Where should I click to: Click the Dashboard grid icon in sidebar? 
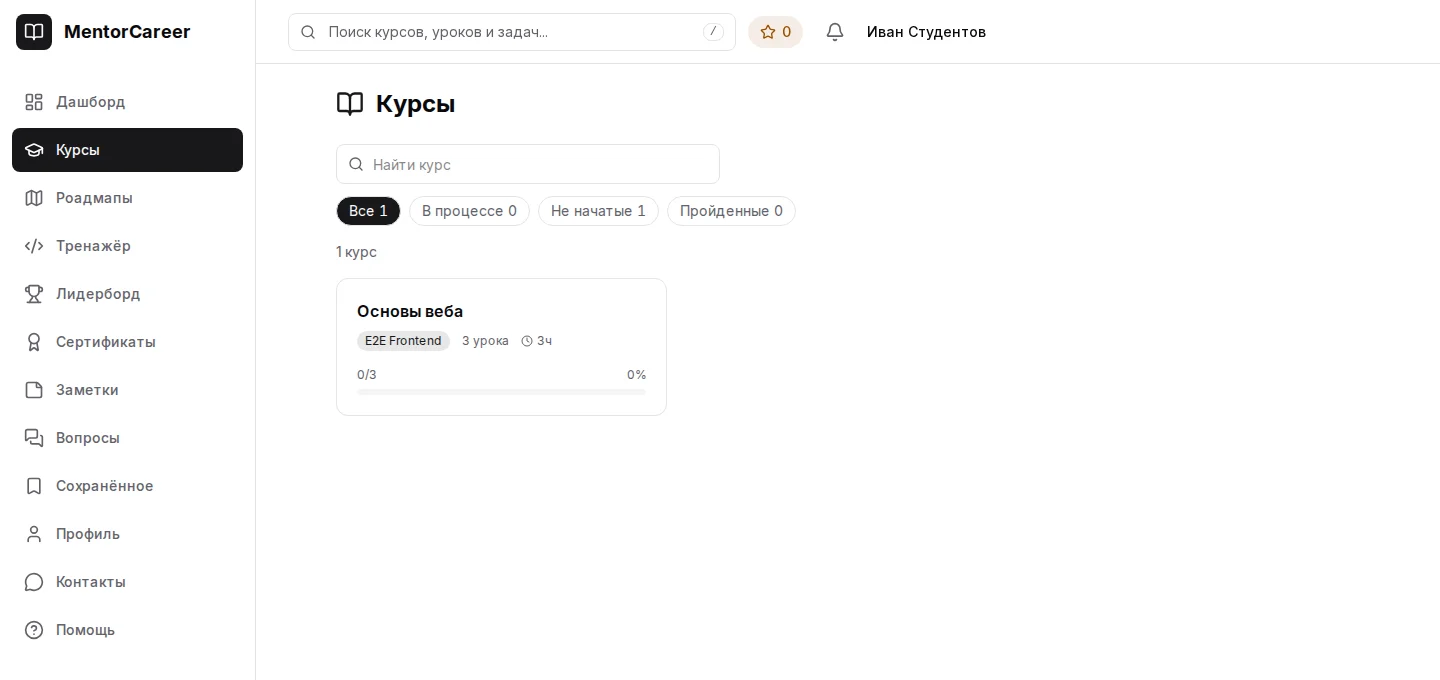34,102
